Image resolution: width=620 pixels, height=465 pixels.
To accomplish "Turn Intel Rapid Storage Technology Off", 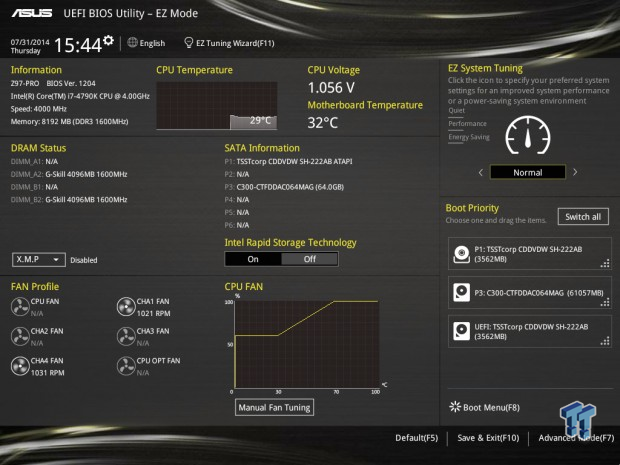I will pos(310,259).
